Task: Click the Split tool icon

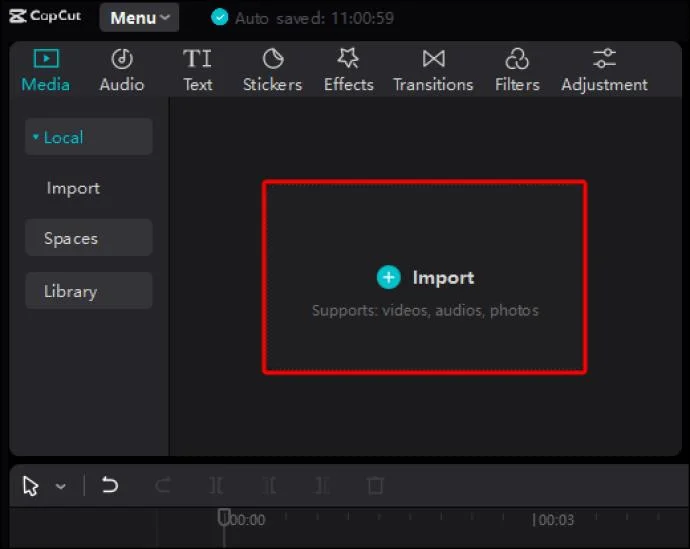Action: [x=216, y=486]
